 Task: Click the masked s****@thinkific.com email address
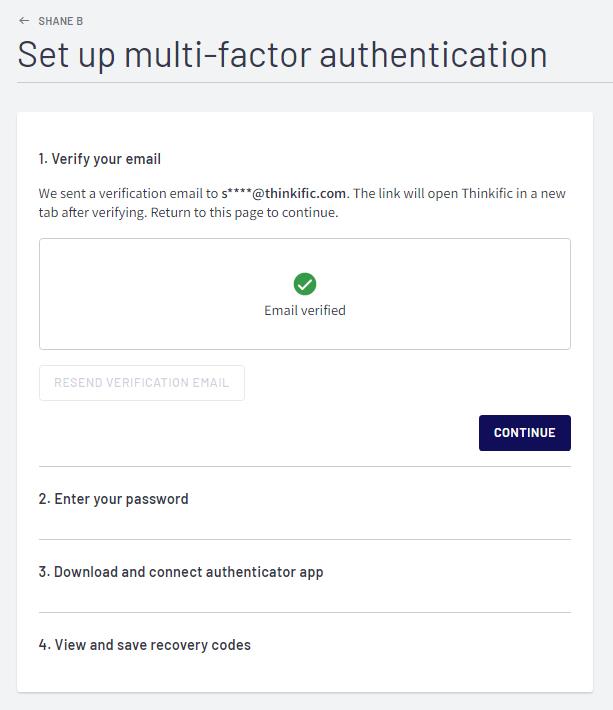283,193
